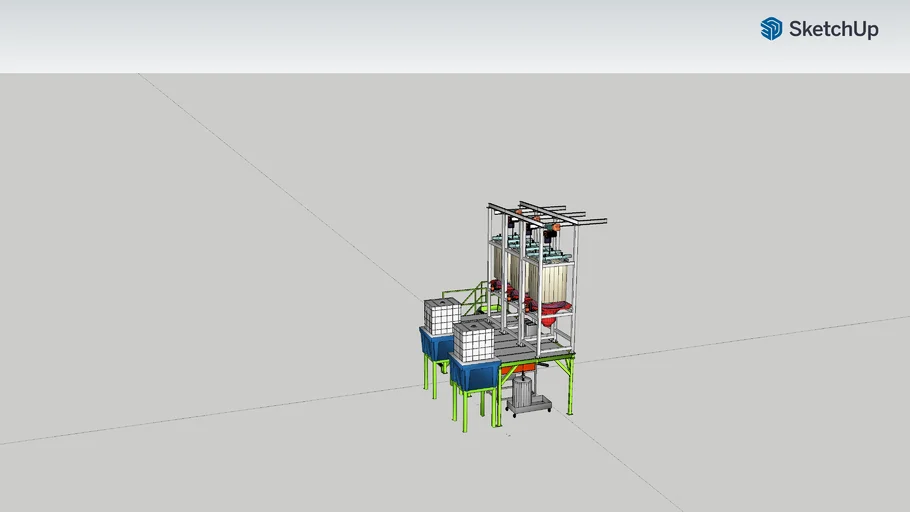Select the cream bulk bag in the frame
The image size is (910, 512).
coord(553,277)
